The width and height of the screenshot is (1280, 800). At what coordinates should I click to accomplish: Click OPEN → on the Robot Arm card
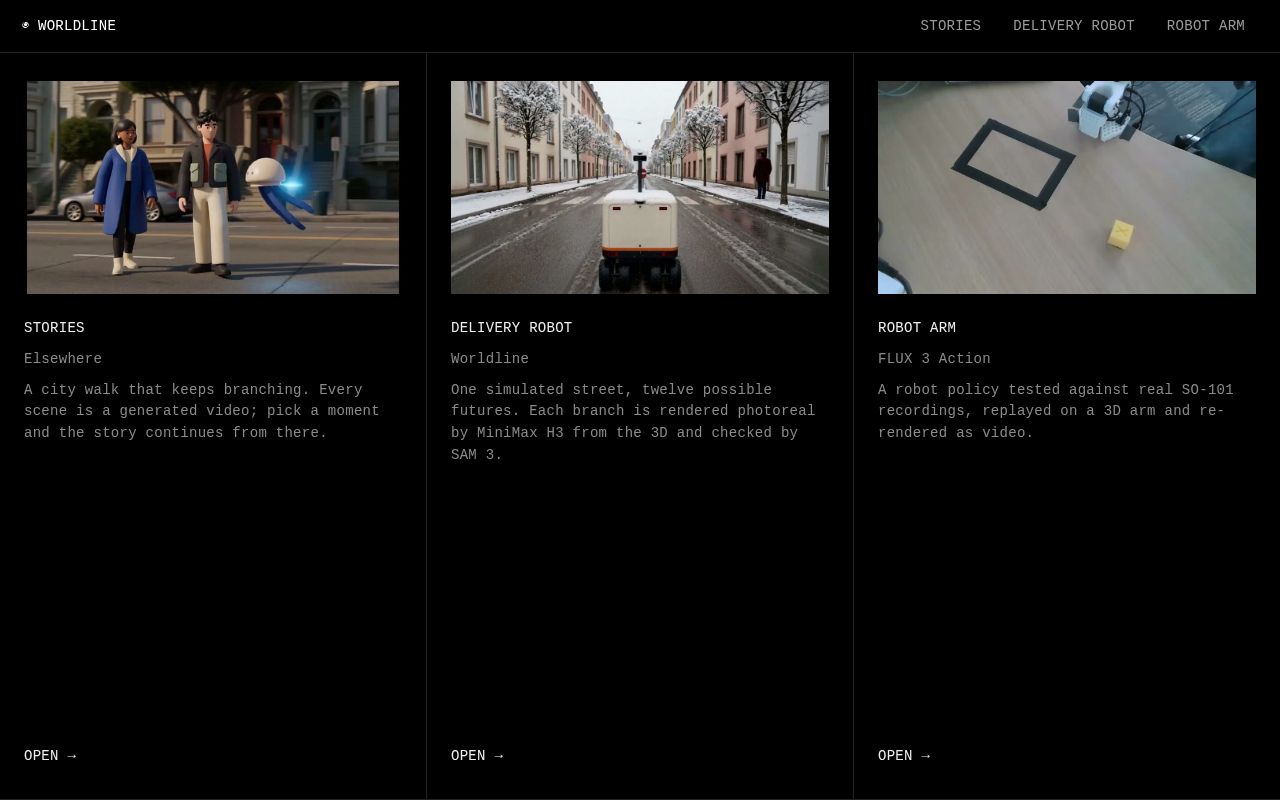pyautogui.click(x=904, y=756)
